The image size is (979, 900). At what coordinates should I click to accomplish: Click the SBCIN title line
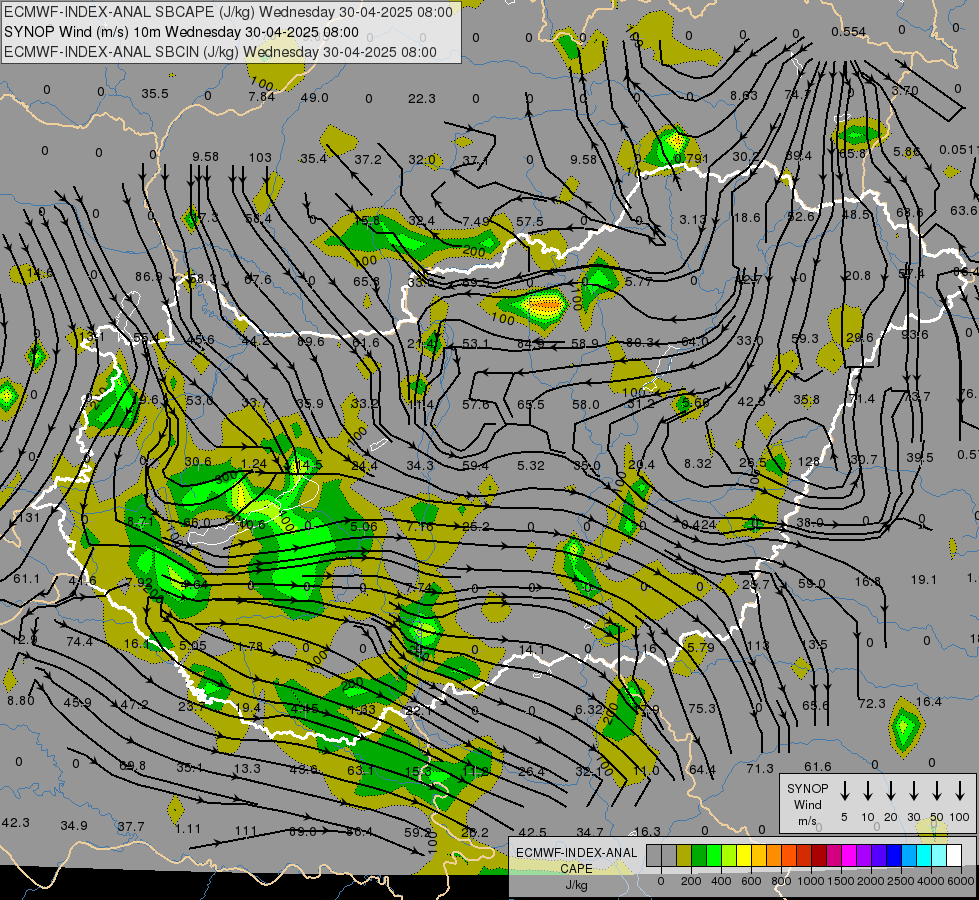click(220, 52)
